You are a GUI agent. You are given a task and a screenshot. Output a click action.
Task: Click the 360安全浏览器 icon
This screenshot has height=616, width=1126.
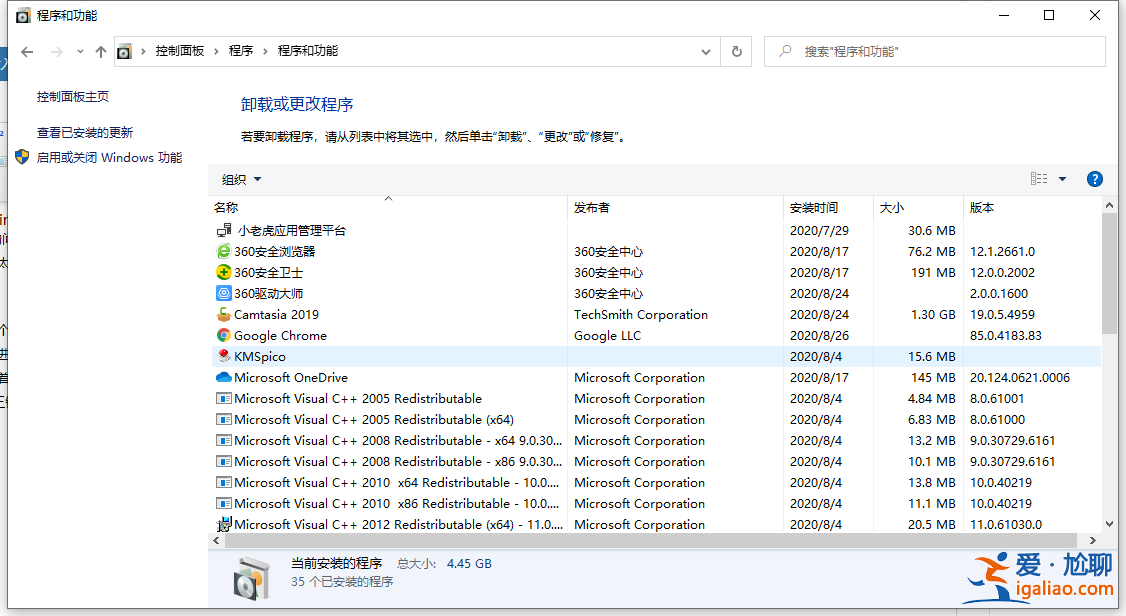click(x=224, y=252)
